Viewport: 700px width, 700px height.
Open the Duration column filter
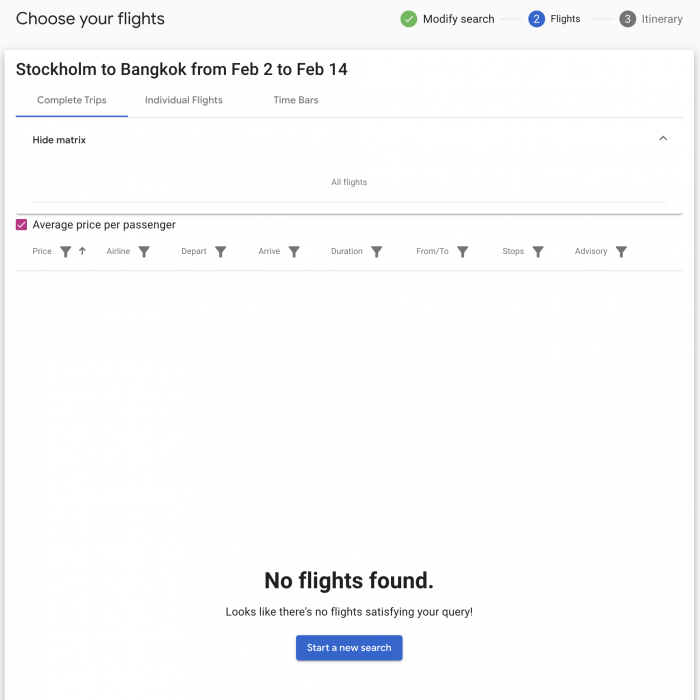coord(377,252)
